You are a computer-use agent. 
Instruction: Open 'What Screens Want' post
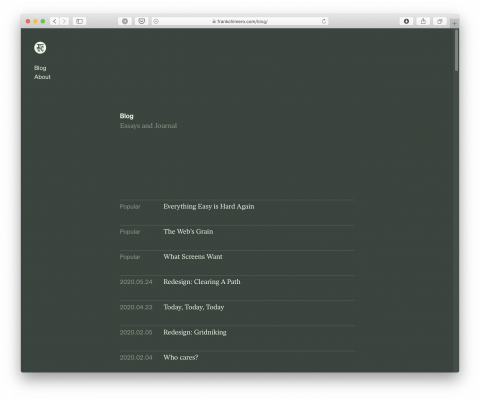pos(193,257)
